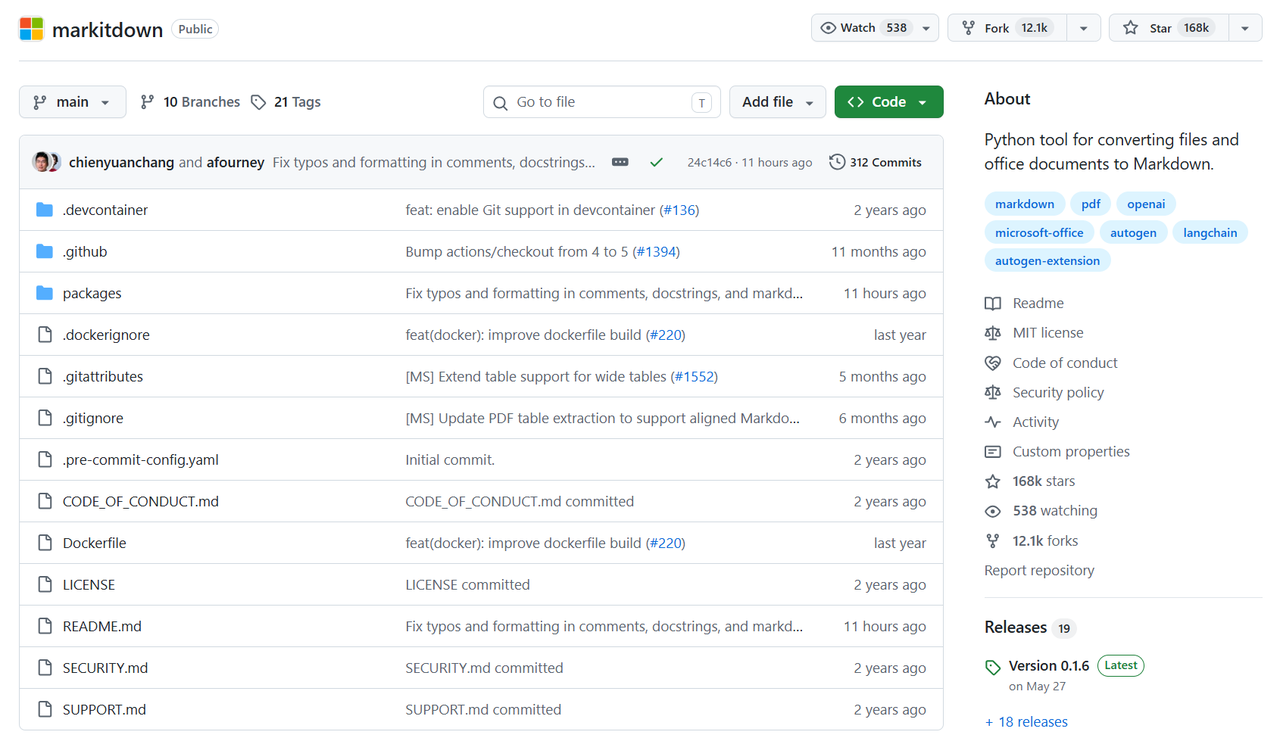Screen dimensions: 1280x738
Task: Open the "Initial commit." commit message
Action: click(x=450, y=460)
